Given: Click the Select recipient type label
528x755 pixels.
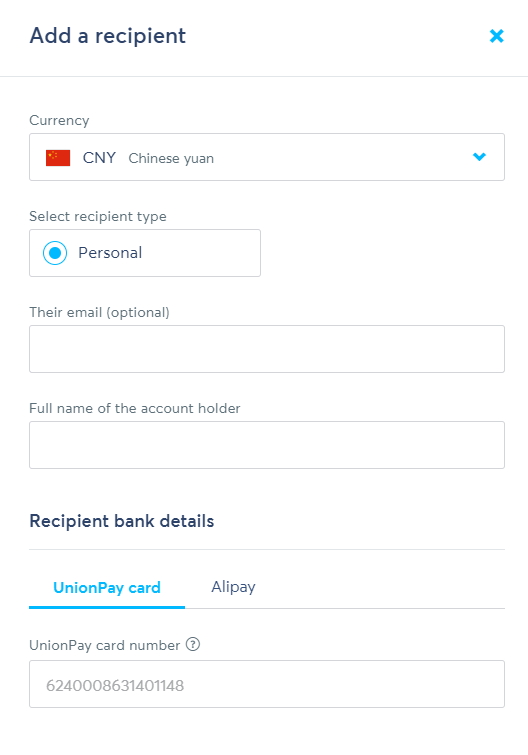Looking at the screenshot, I should pos(98,217).
